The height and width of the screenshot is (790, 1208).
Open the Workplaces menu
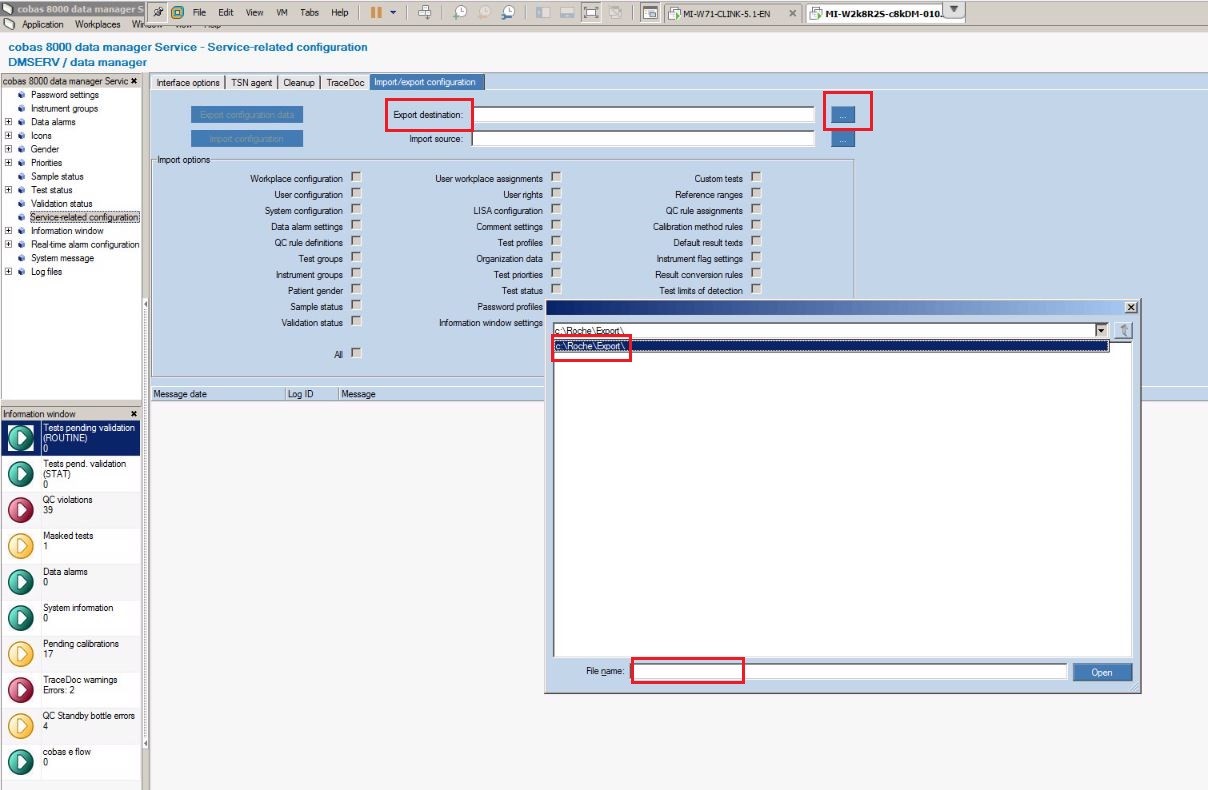[98, 24]
